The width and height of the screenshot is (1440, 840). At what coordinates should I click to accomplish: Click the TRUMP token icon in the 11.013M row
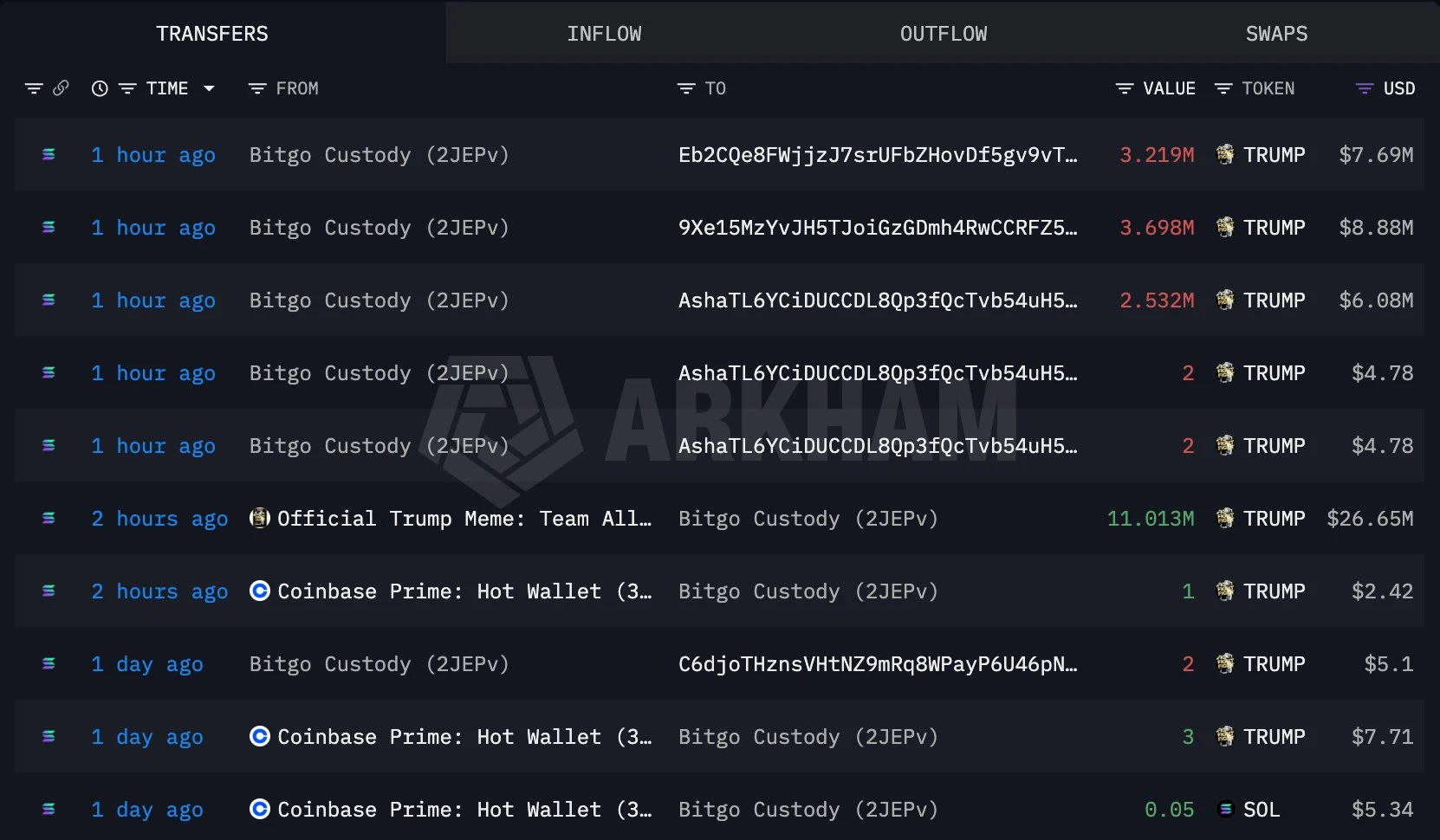[1225, 518]
